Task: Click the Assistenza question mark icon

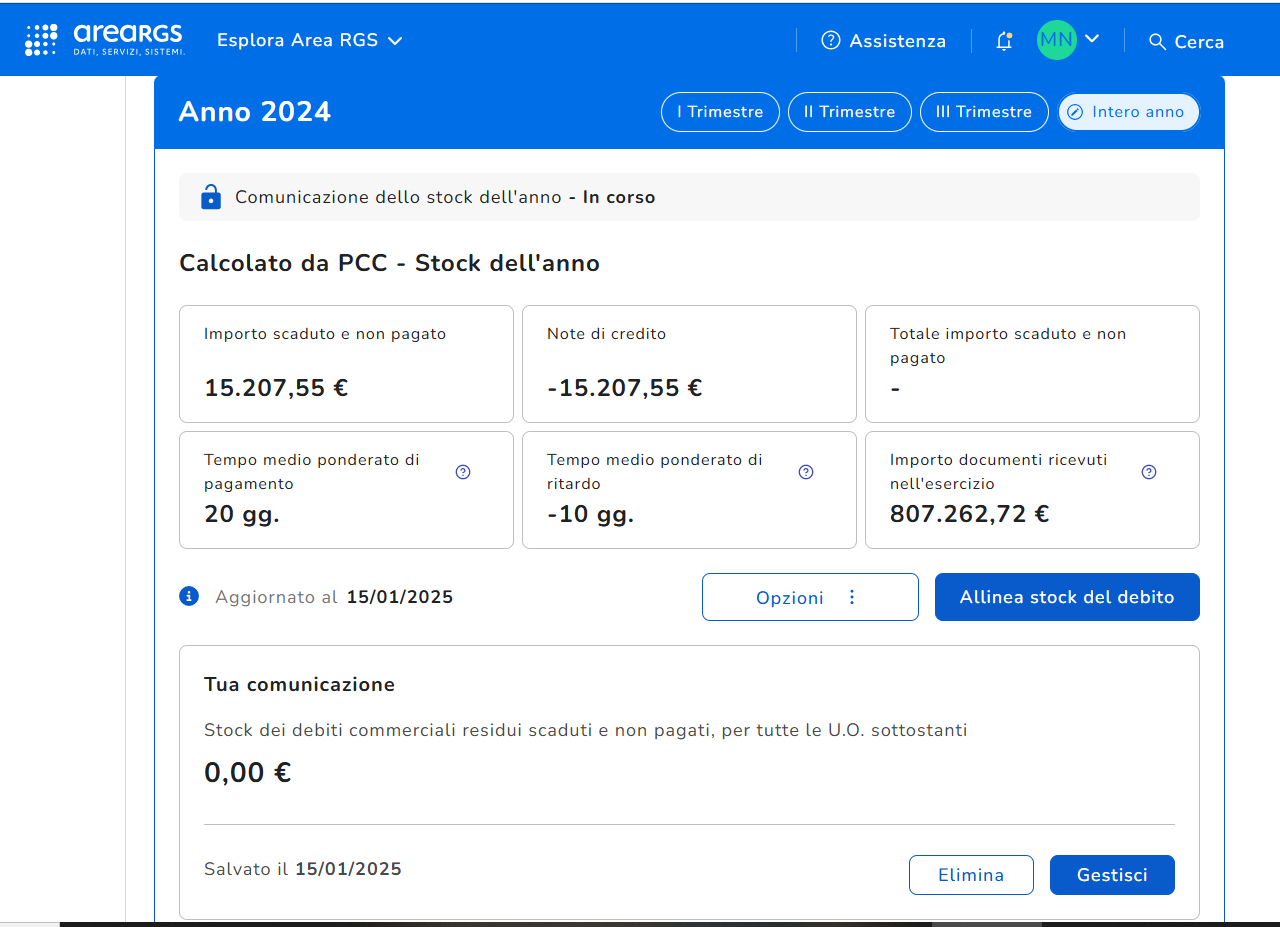Action: tap(830, 41)
